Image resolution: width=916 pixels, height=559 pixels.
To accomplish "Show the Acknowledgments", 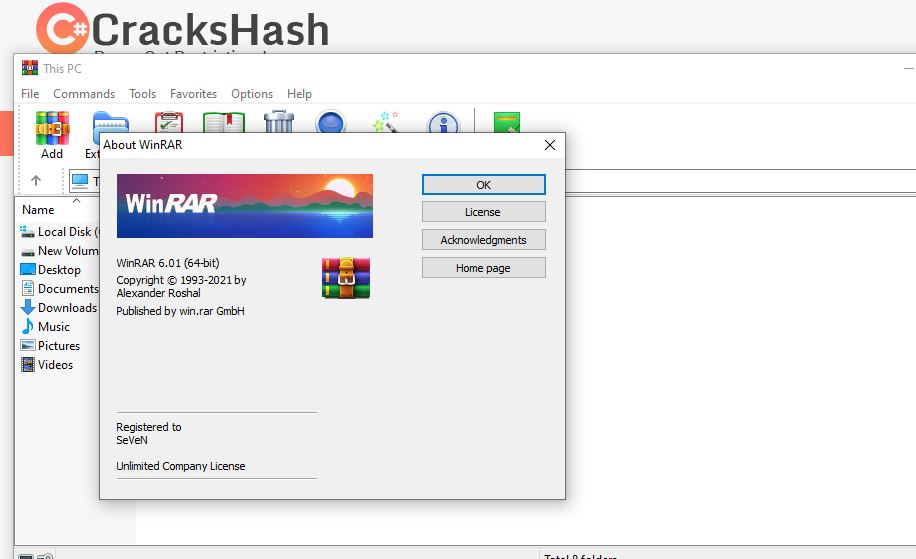I will point(484,240).
